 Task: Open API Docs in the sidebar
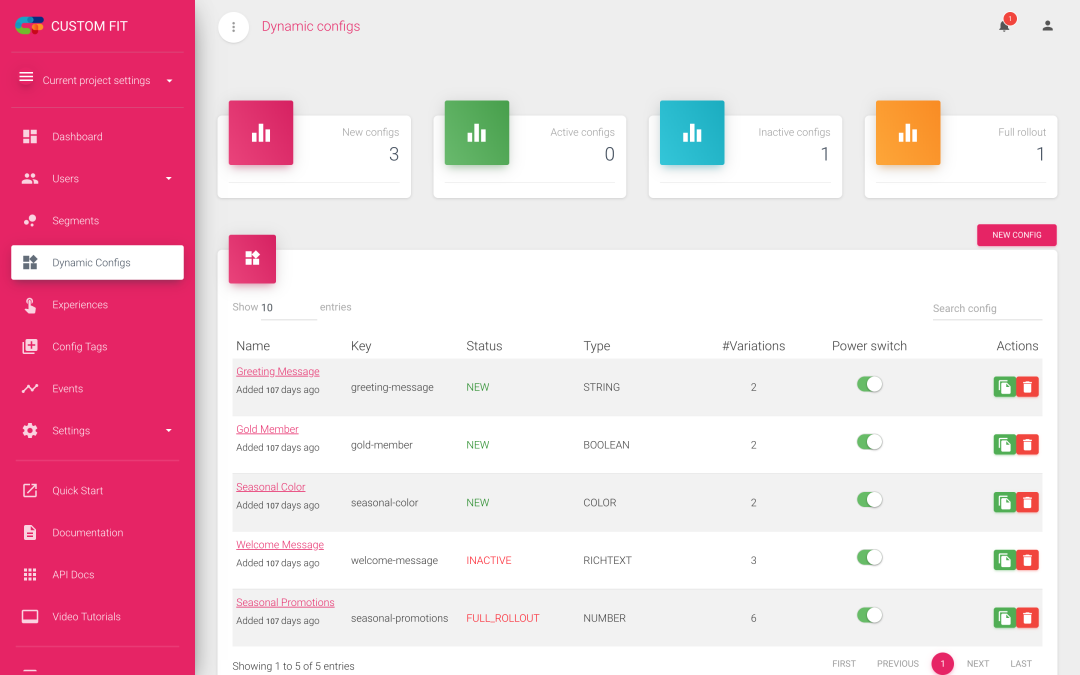(x=97, y=574)
